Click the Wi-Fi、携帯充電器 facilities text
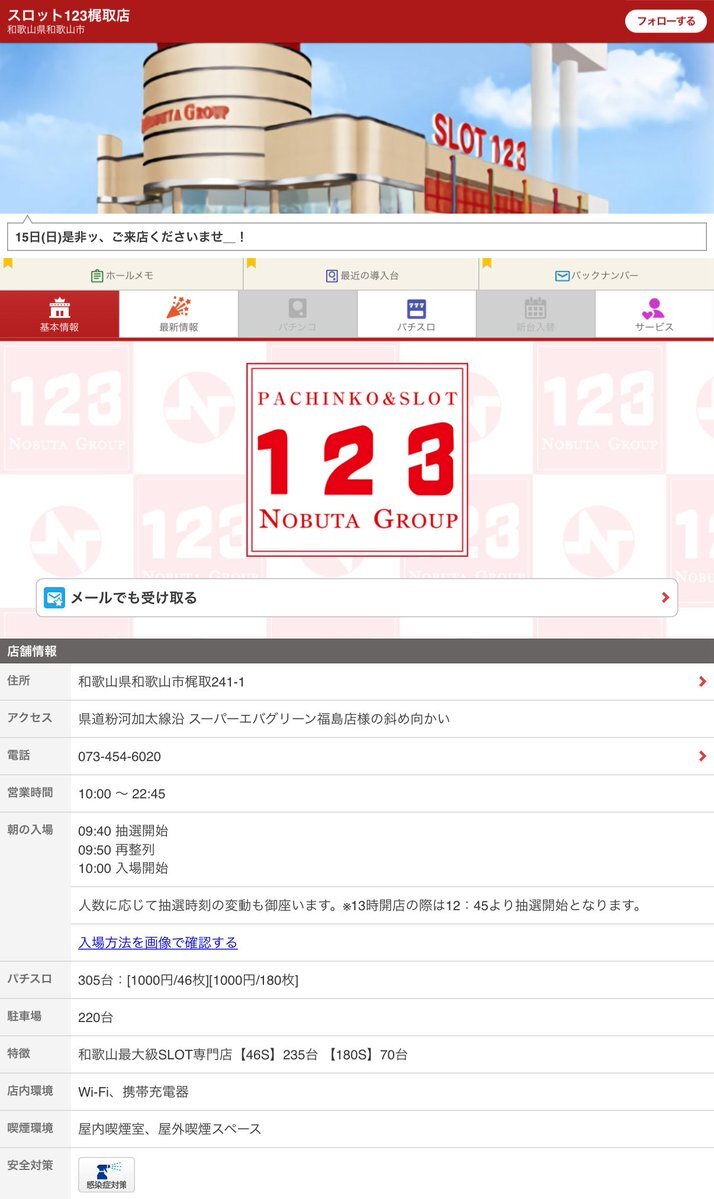This screenshot has width=714, height=1199. pyautogui.click(x=133, y=1092)
